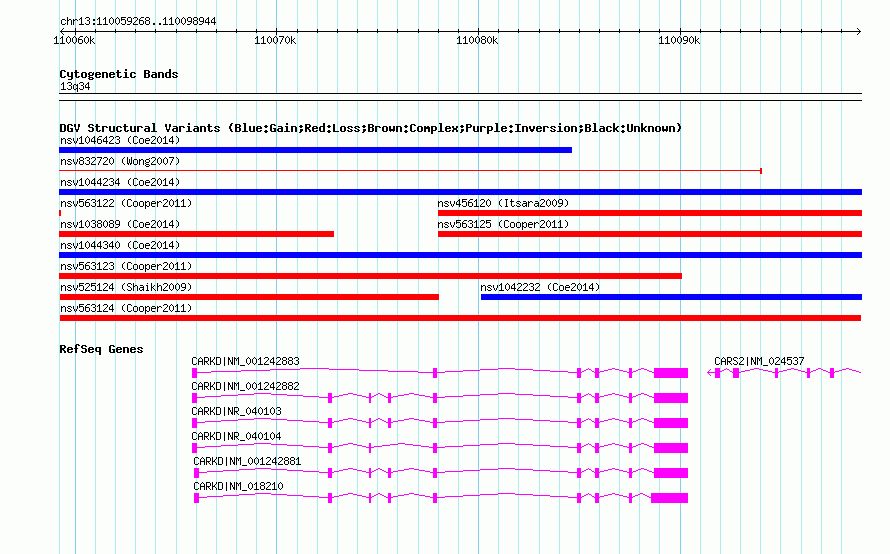The image size is (890, 554).
Task: Select the red bar under nsv563124
Action: (x=460, y=318)
